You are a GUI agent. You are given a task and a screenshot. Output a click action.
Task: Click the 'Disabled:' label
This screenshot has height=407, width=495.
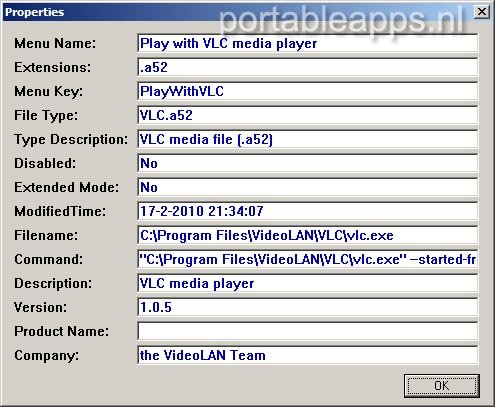pos(45,163)
